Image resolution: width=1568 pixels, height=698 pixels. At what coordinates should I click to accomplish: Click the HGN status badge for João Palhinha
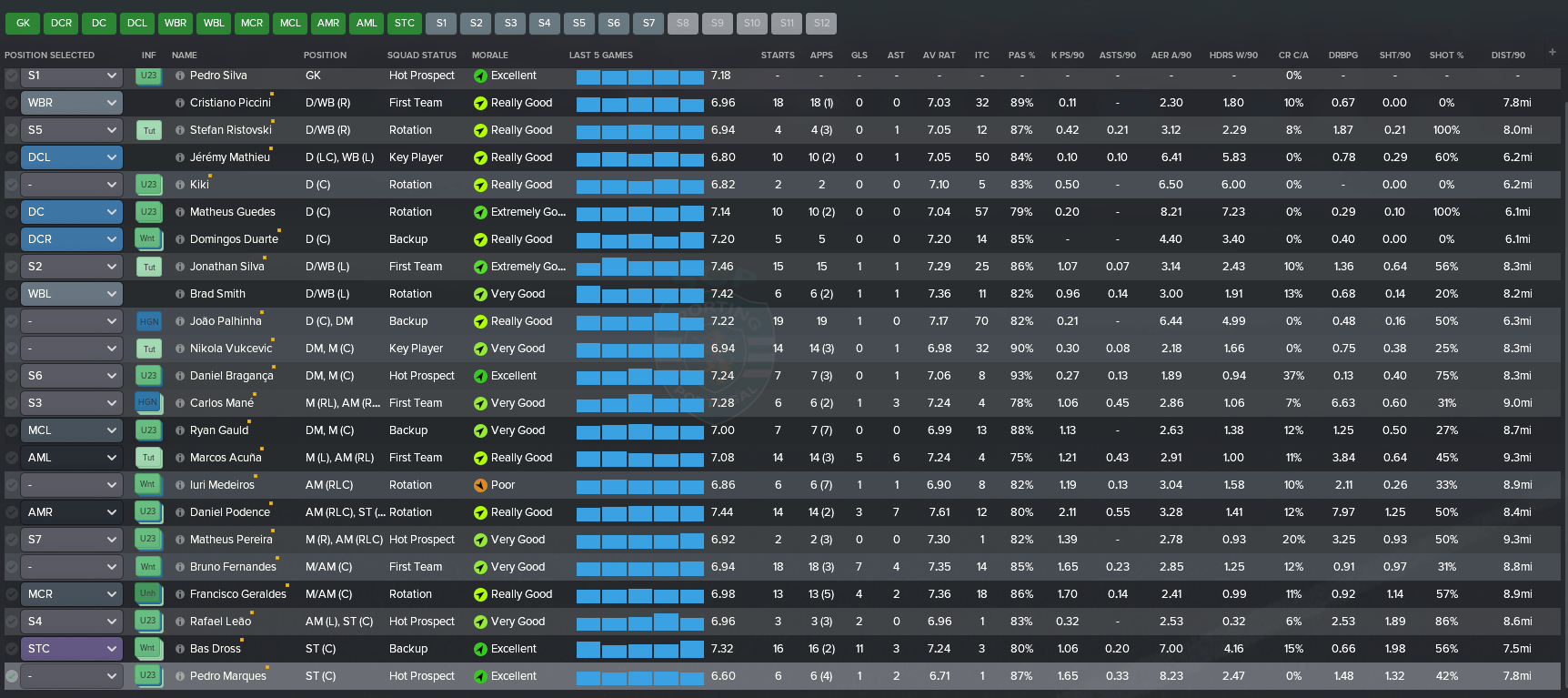point(148,321)
